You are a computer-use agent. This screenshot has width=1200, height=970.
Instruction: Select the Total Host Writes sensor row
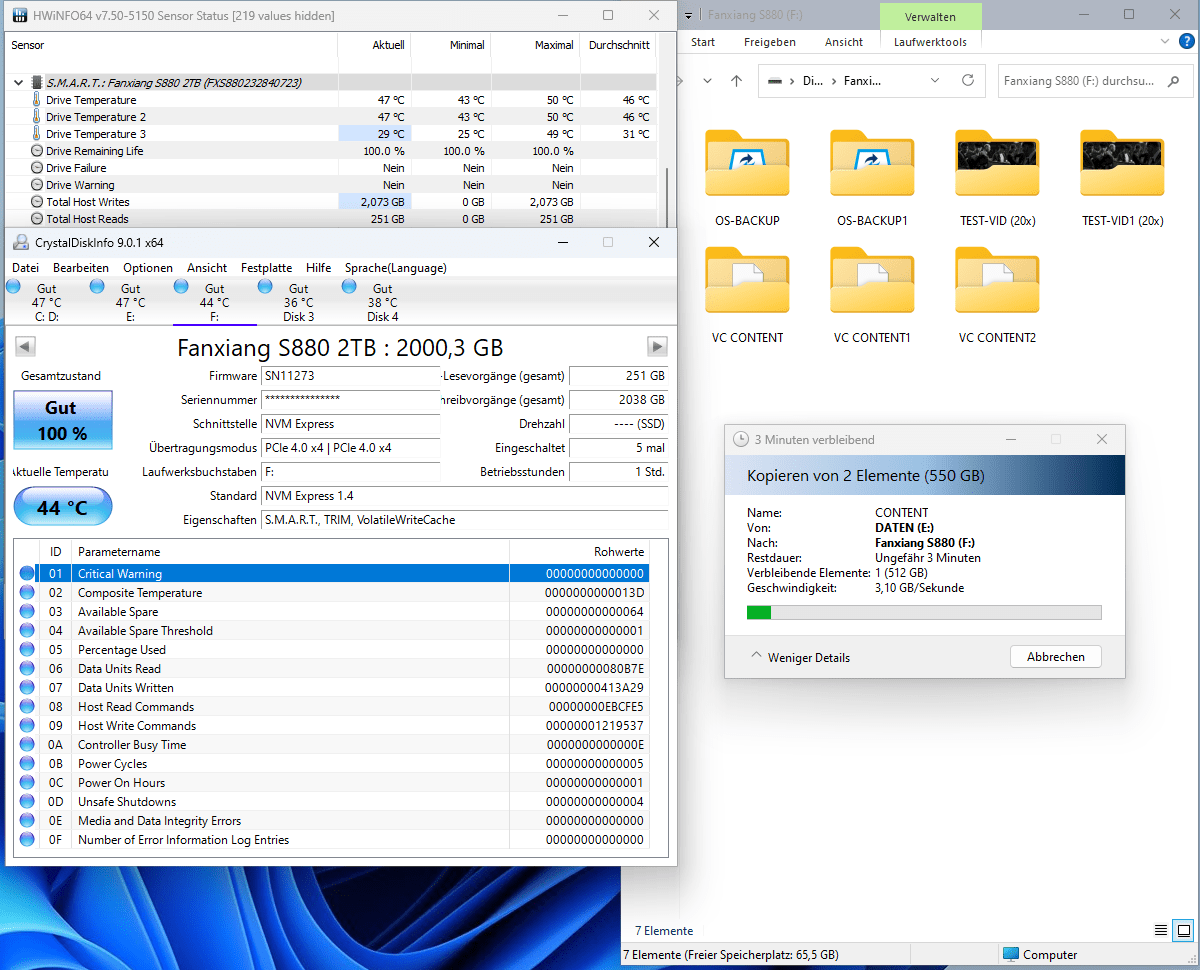pyautogui.click(x=332, y=202)
